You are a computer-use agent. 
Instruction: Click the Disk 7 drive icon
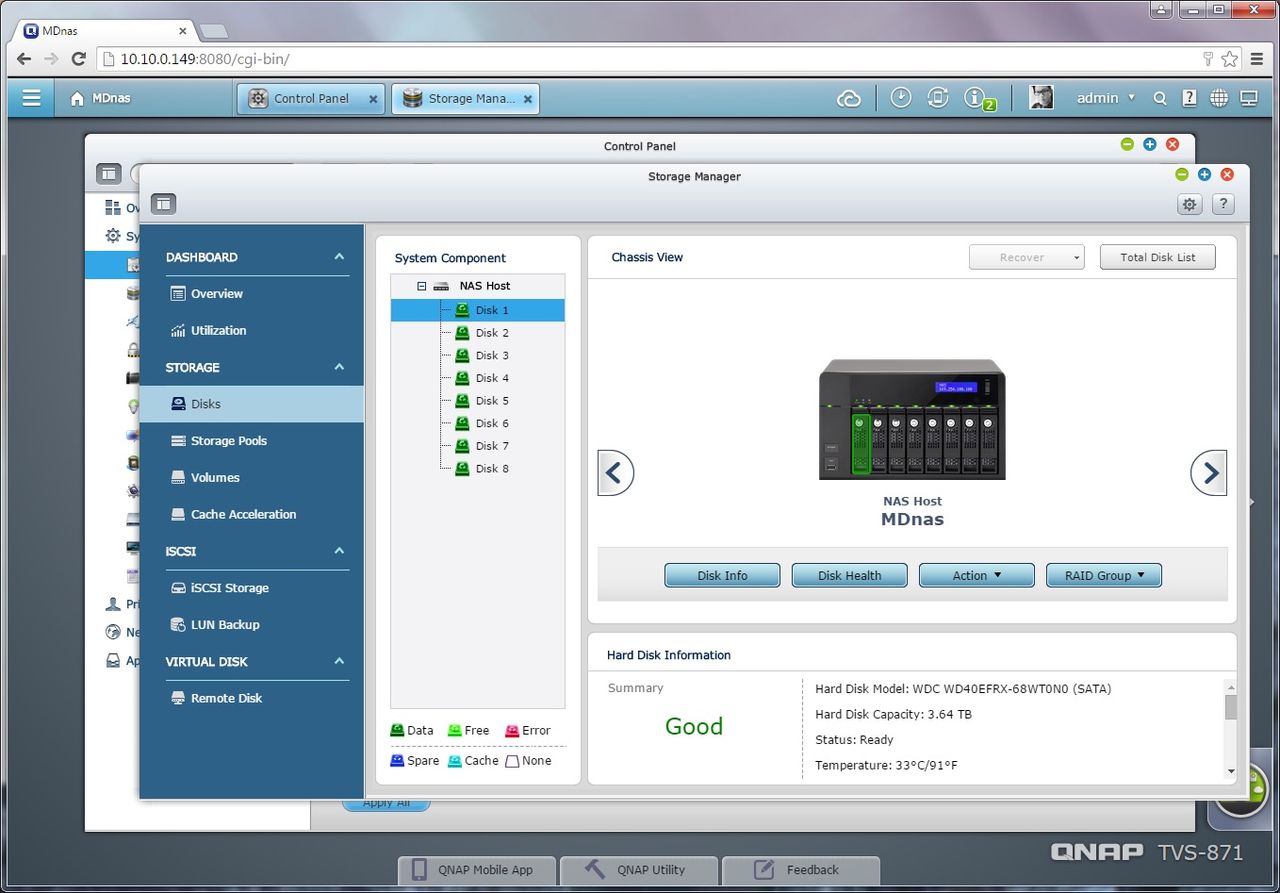click(x=462, y=446)
